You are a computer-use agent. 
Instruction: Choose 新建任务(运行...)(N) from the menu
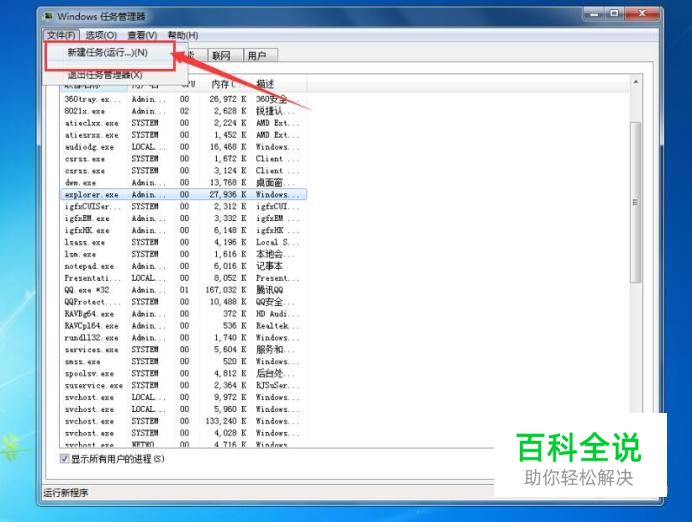(x=110, y=53)
